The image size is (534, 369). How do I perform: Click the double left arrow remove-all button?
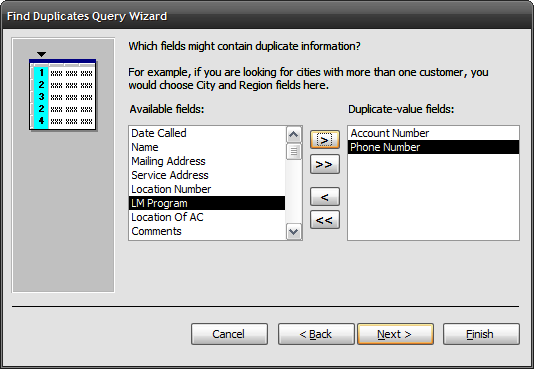(x=325, y=220)
